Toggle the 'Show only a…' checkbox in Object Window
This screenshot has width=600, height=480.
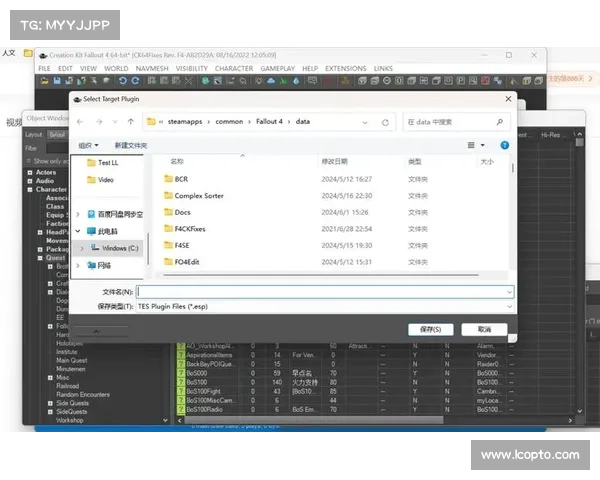(x=29, y=161)
